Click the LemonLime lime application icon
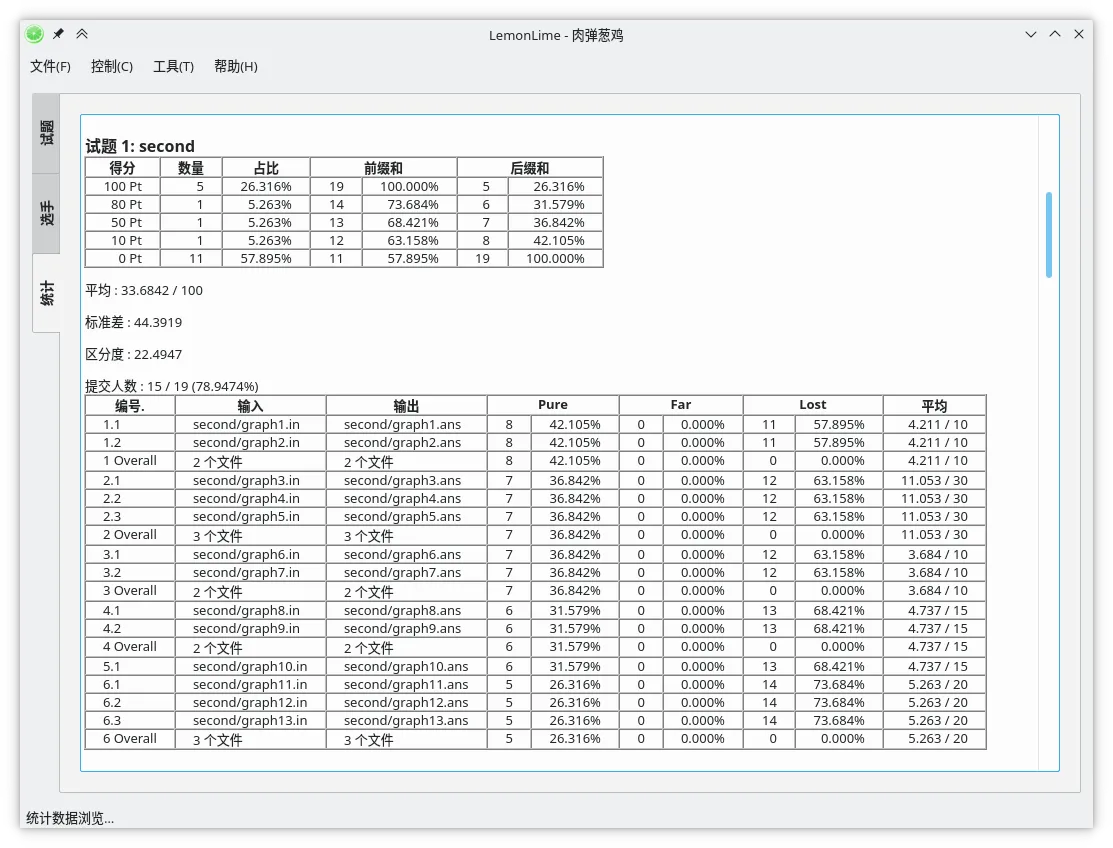1113x848 pixels. coord(34,33)
